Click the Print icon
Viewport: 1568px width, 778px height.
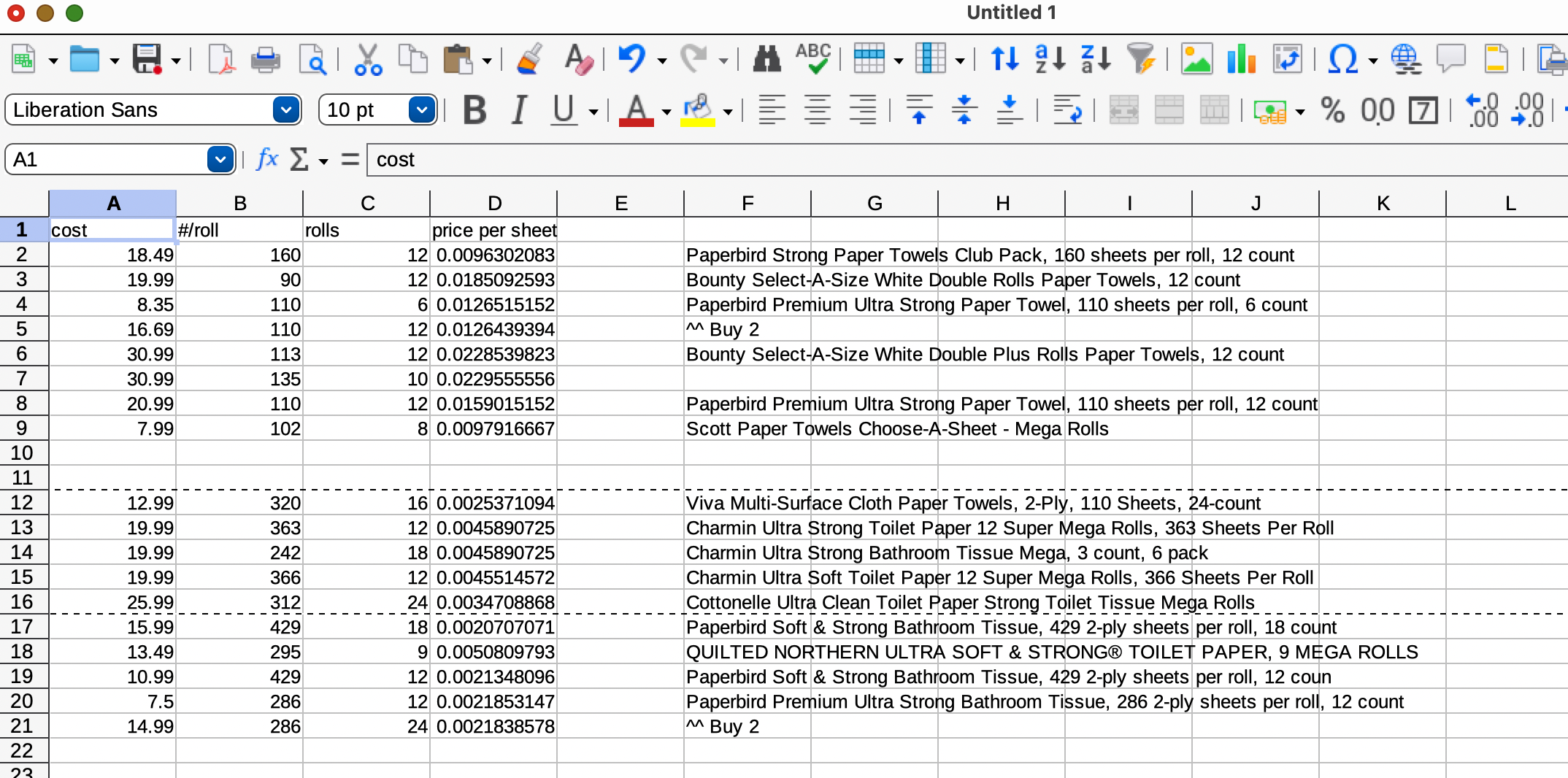click(x=266, y=59)
